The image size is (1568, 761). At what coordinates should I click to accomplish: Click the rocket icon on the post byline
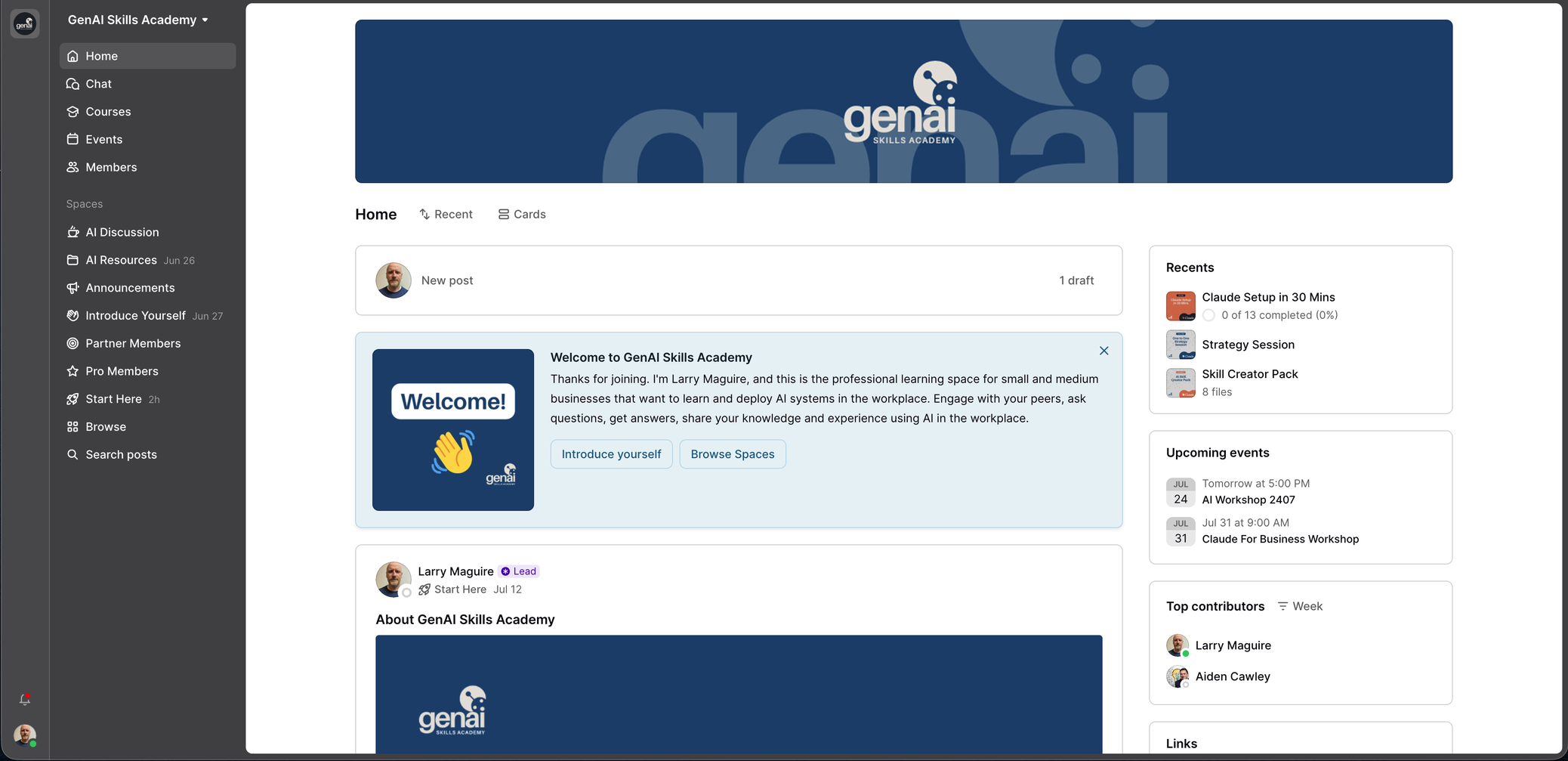point(424,589)
